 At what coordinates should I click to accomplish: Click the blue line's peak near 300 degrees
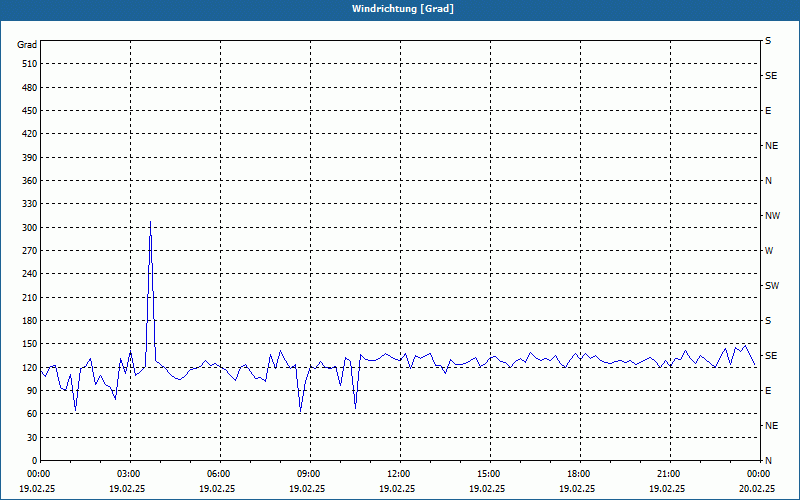(x=151, y=222)
